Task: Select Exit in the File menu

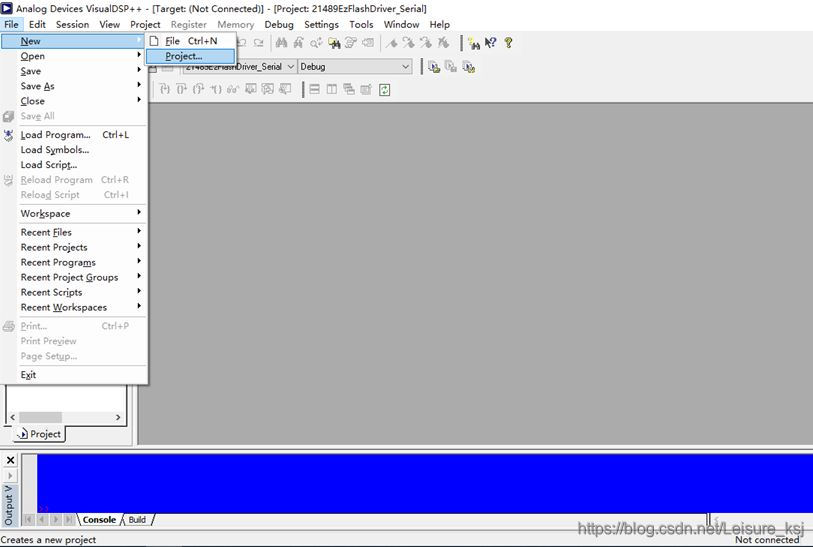Action: tap(74, 375)
